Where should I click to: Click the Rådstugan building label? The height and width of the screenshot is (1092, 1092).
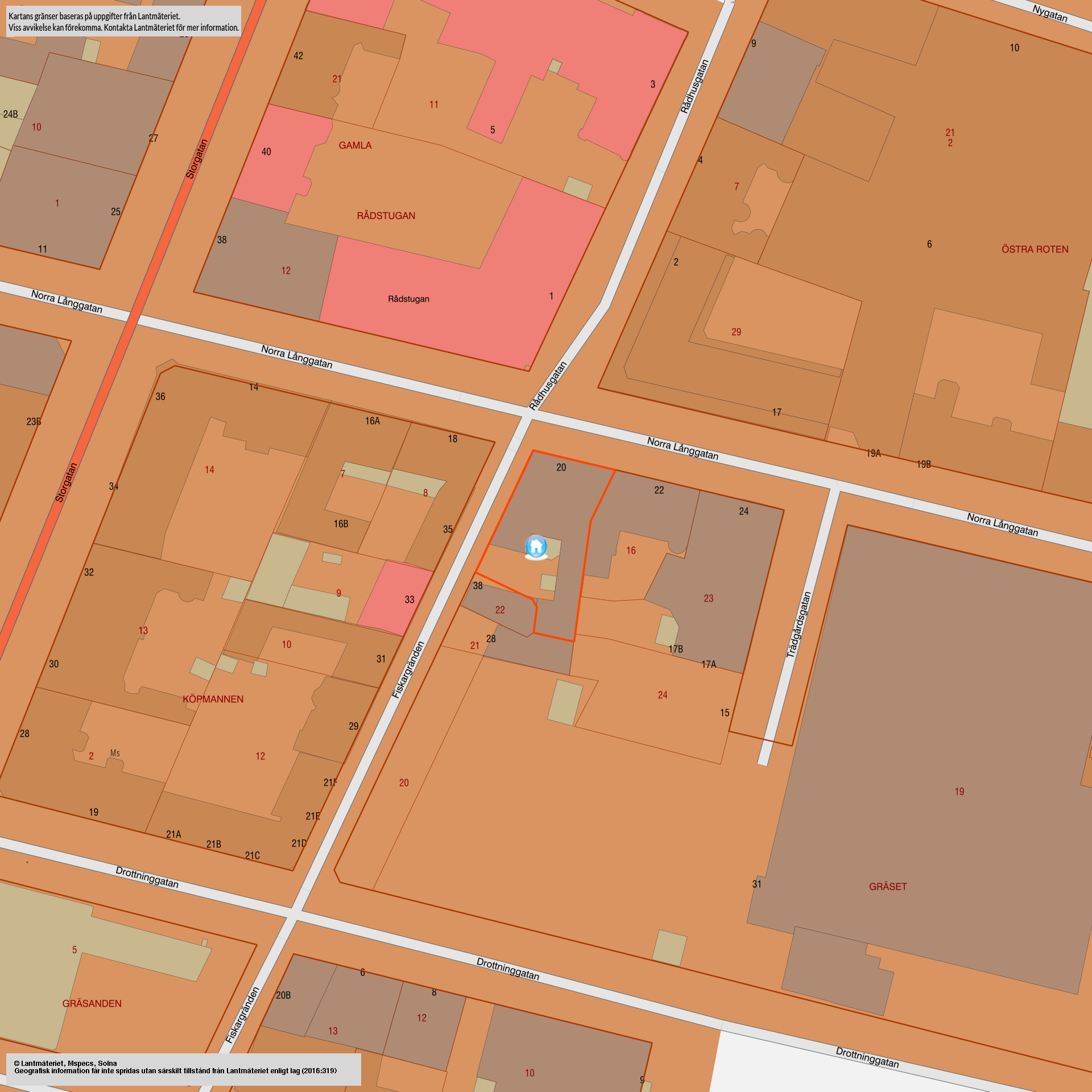(408, 299)
